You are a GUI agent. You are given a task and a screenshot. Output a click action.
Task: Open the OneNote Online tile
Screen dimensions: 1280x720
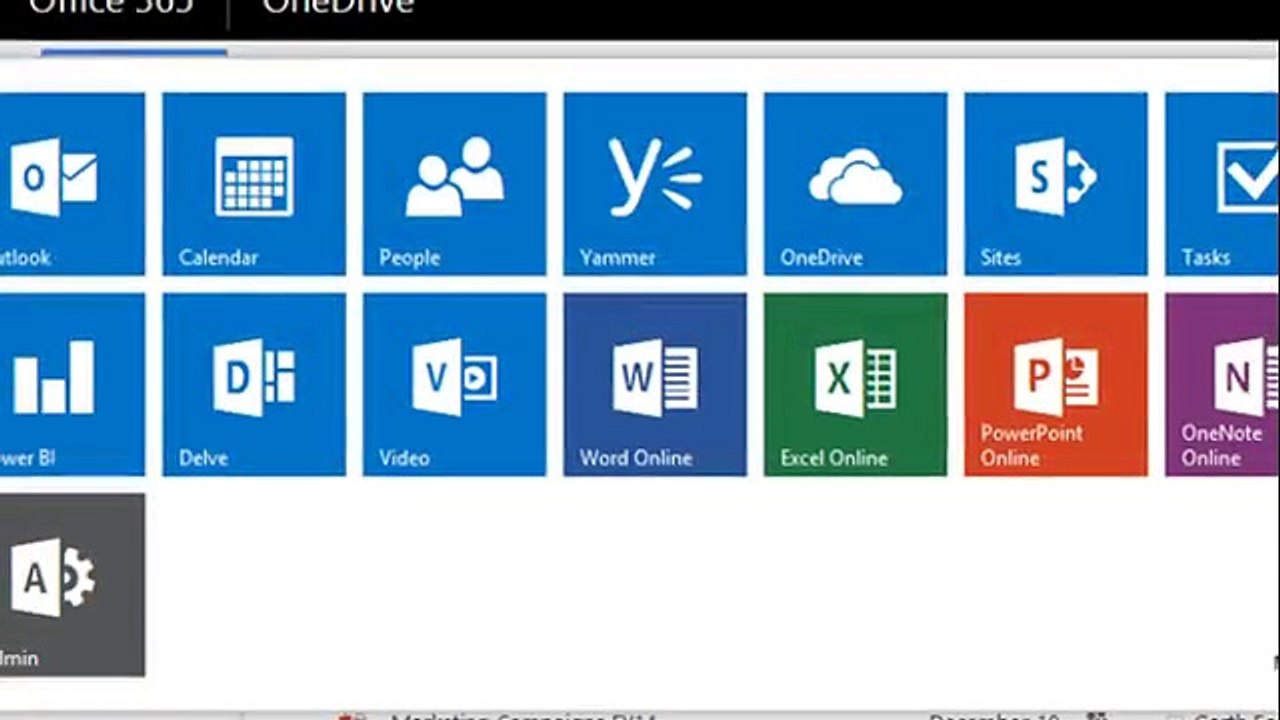pyautogui.click(x=1222, y=384)
